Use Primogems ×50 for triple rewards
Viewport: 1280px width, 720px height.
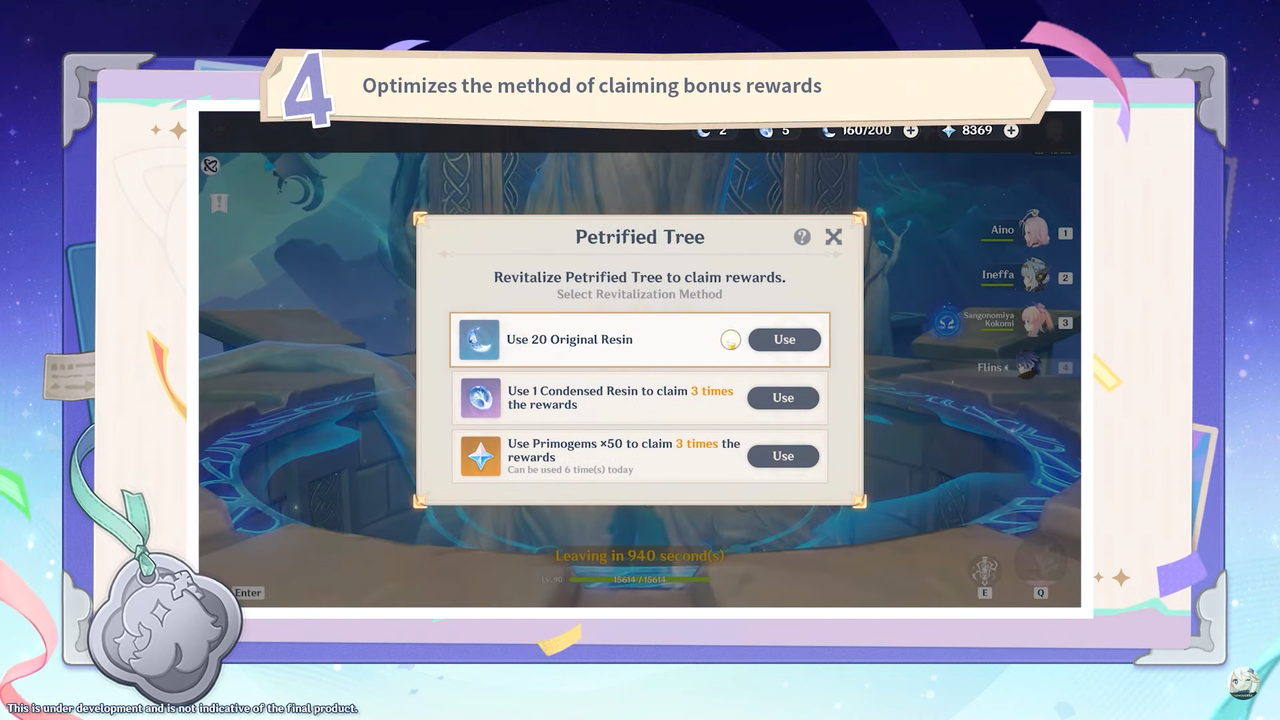pos(783,456)
